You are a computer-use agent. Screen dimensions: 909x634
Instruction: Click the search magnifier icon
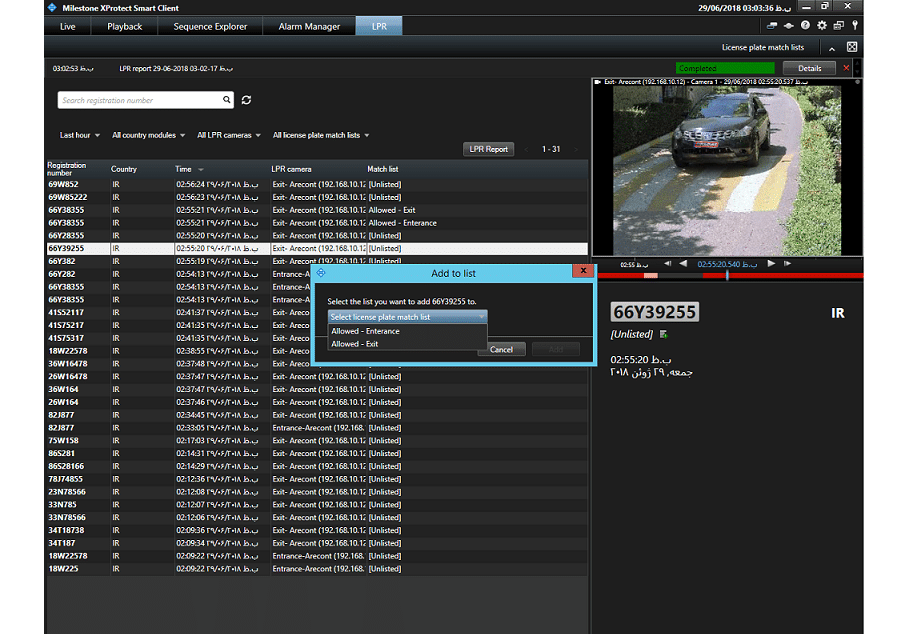tap(226, 100)
